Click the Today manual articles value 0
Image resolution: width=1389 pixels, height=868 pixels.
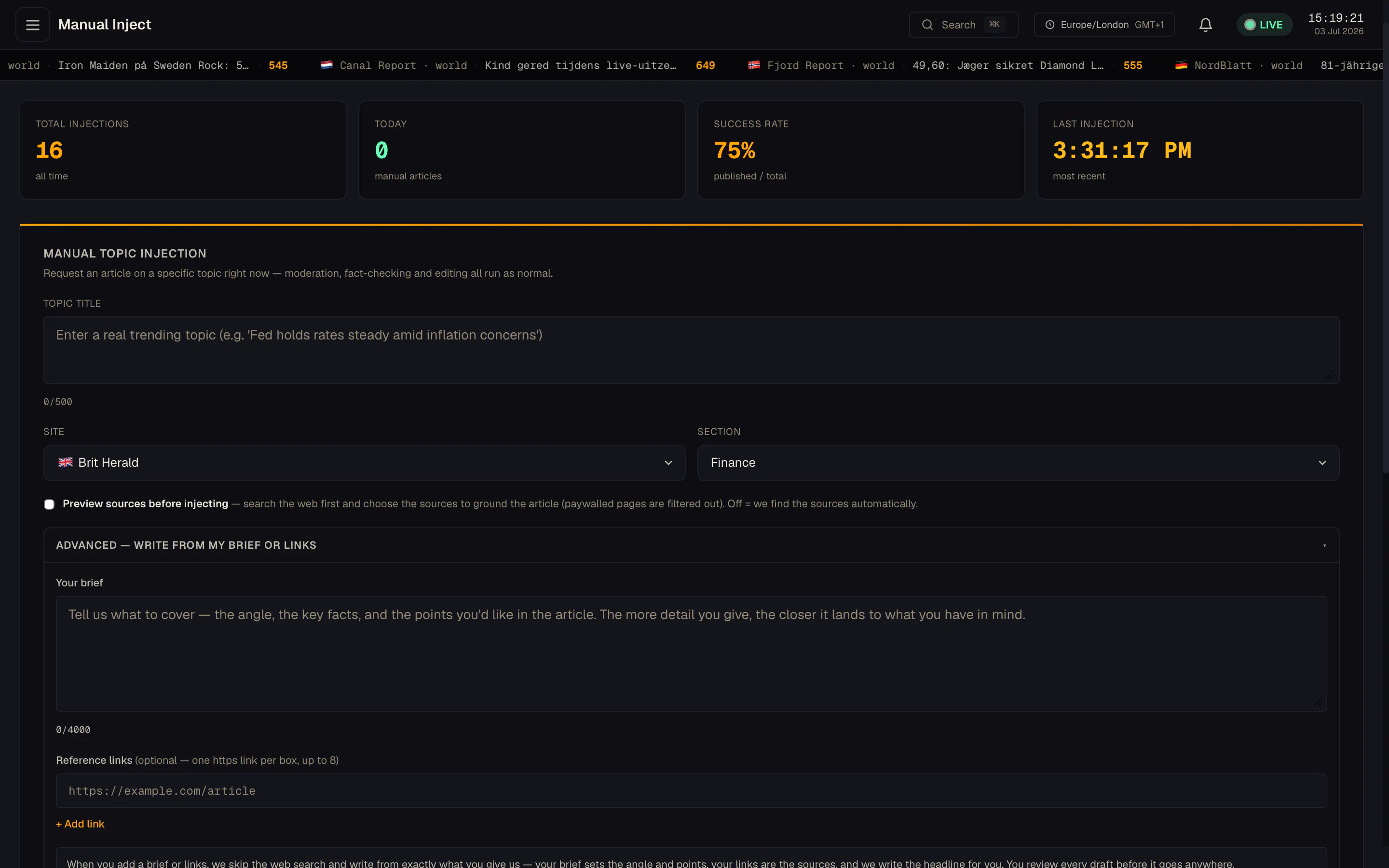(x=381, y=151)
